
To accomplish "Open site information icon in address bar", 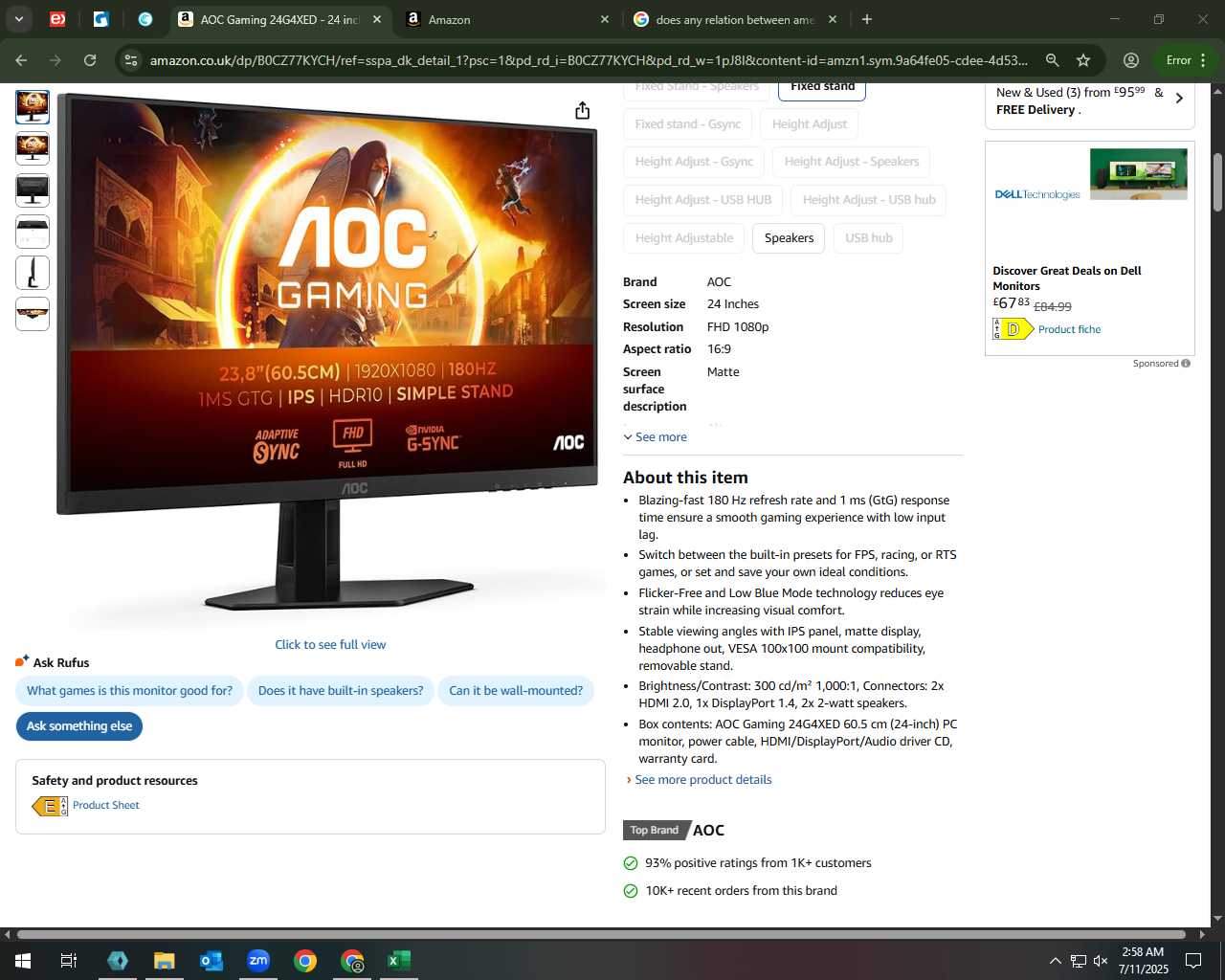I will pyautogui.click(x=131, y=60).
